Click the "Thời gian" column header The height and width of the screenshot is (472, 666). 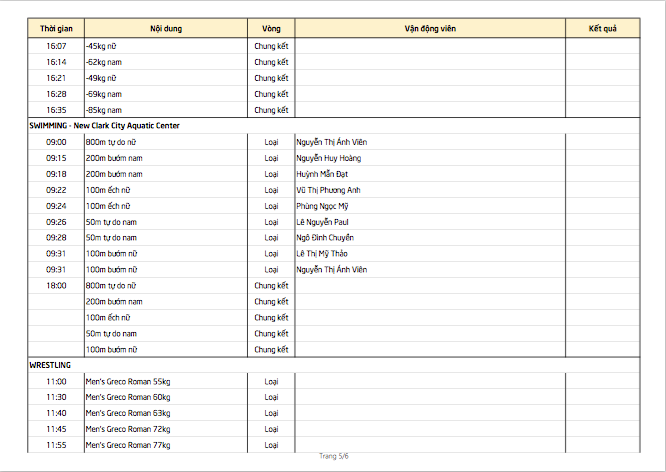56,29
